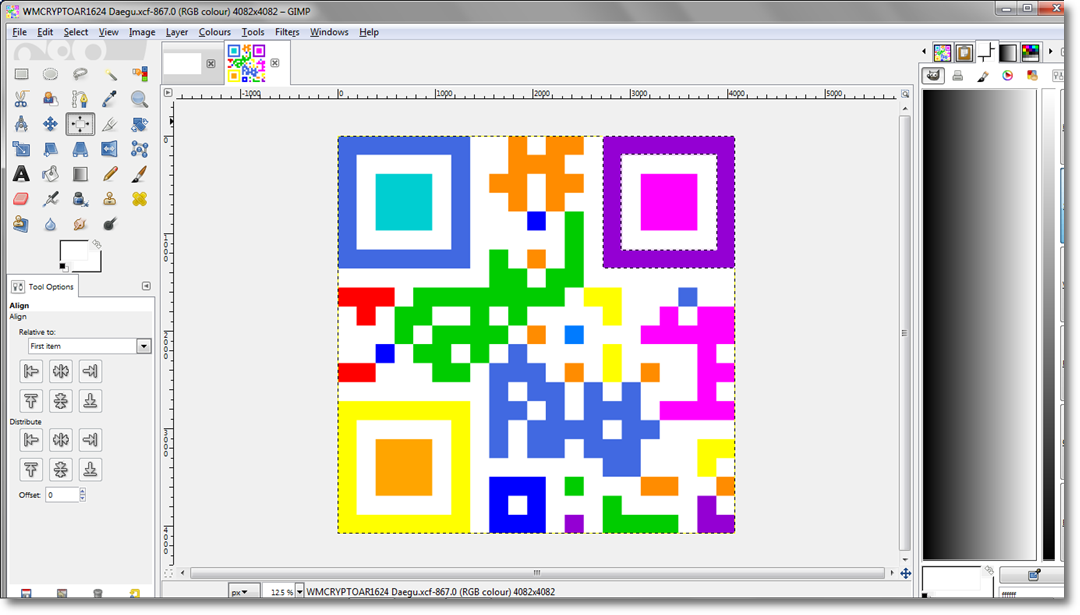Select the Fuzzy Select magic wand tool
The width and height of the screenshot is (1080, 615).
pyautogui.click(x=110, y=74)
